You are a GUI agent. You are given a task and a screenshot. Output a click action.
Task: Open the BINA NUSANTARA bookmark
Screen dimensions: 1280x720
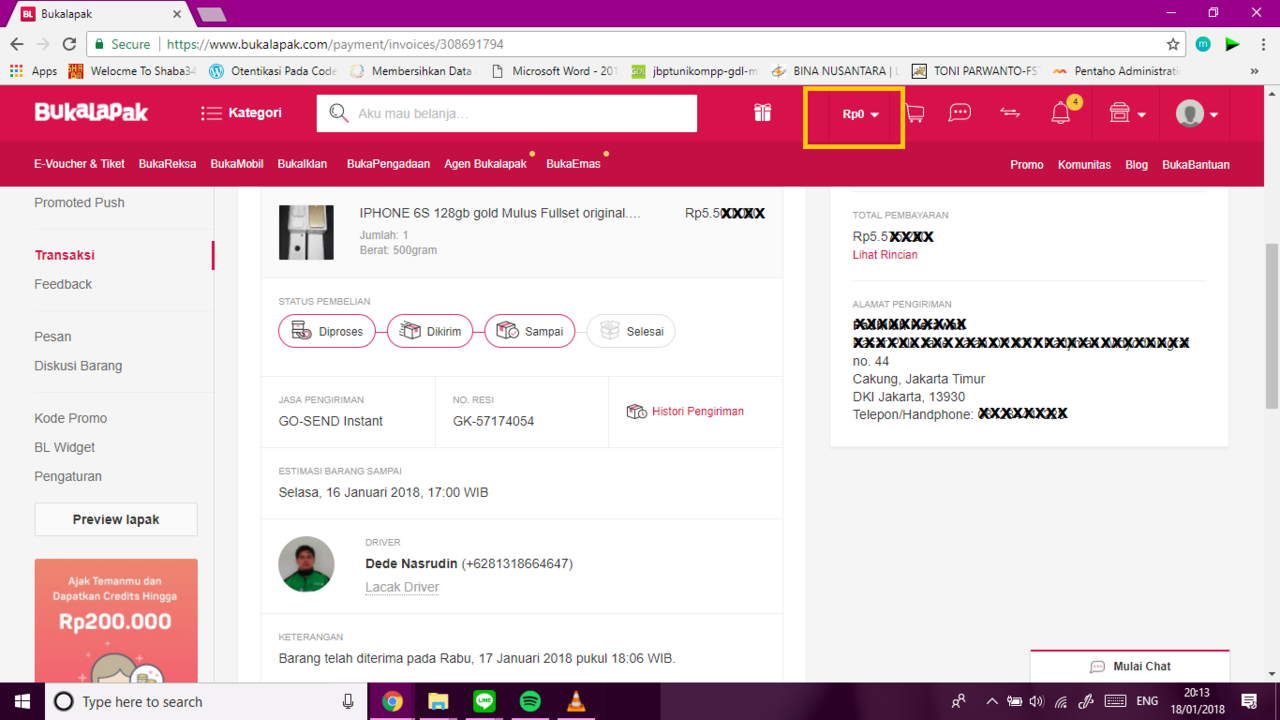tap(834, 71)
